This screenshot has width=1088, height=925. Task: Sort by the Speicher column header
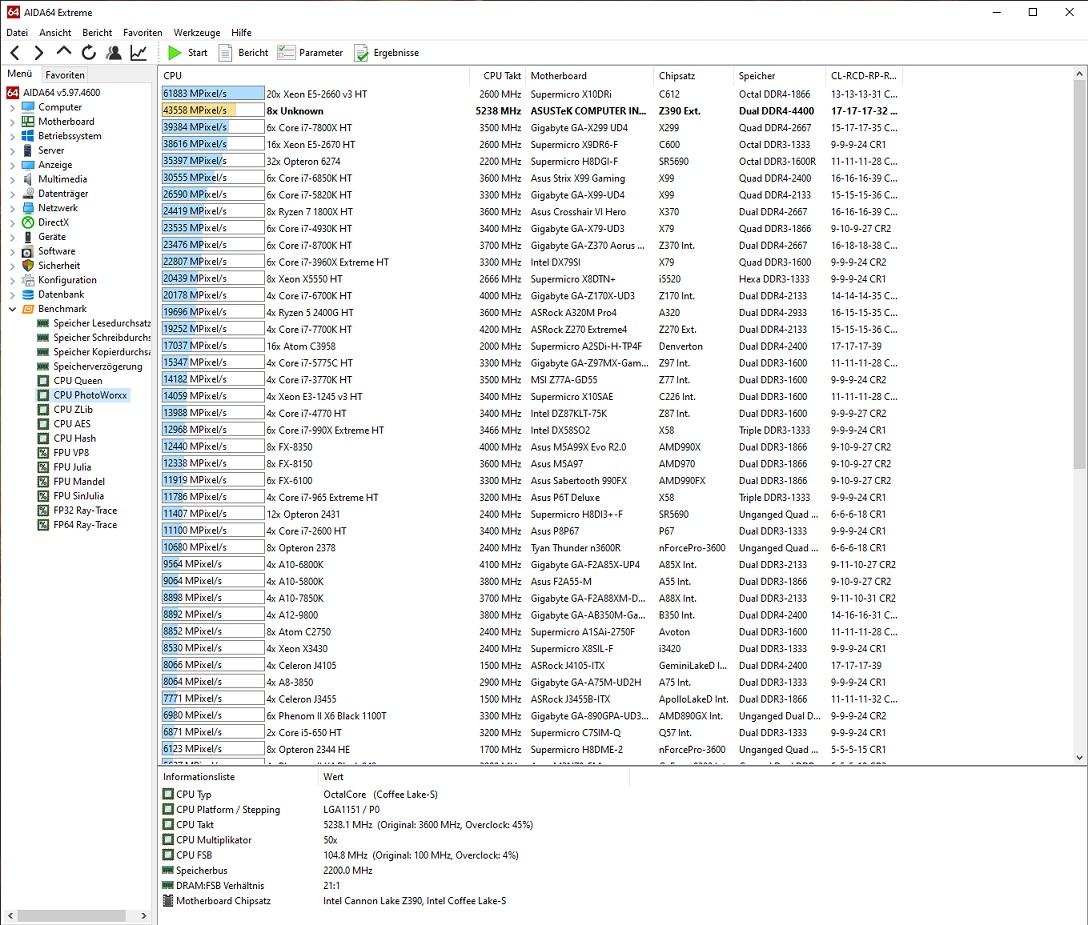(779, 76)
